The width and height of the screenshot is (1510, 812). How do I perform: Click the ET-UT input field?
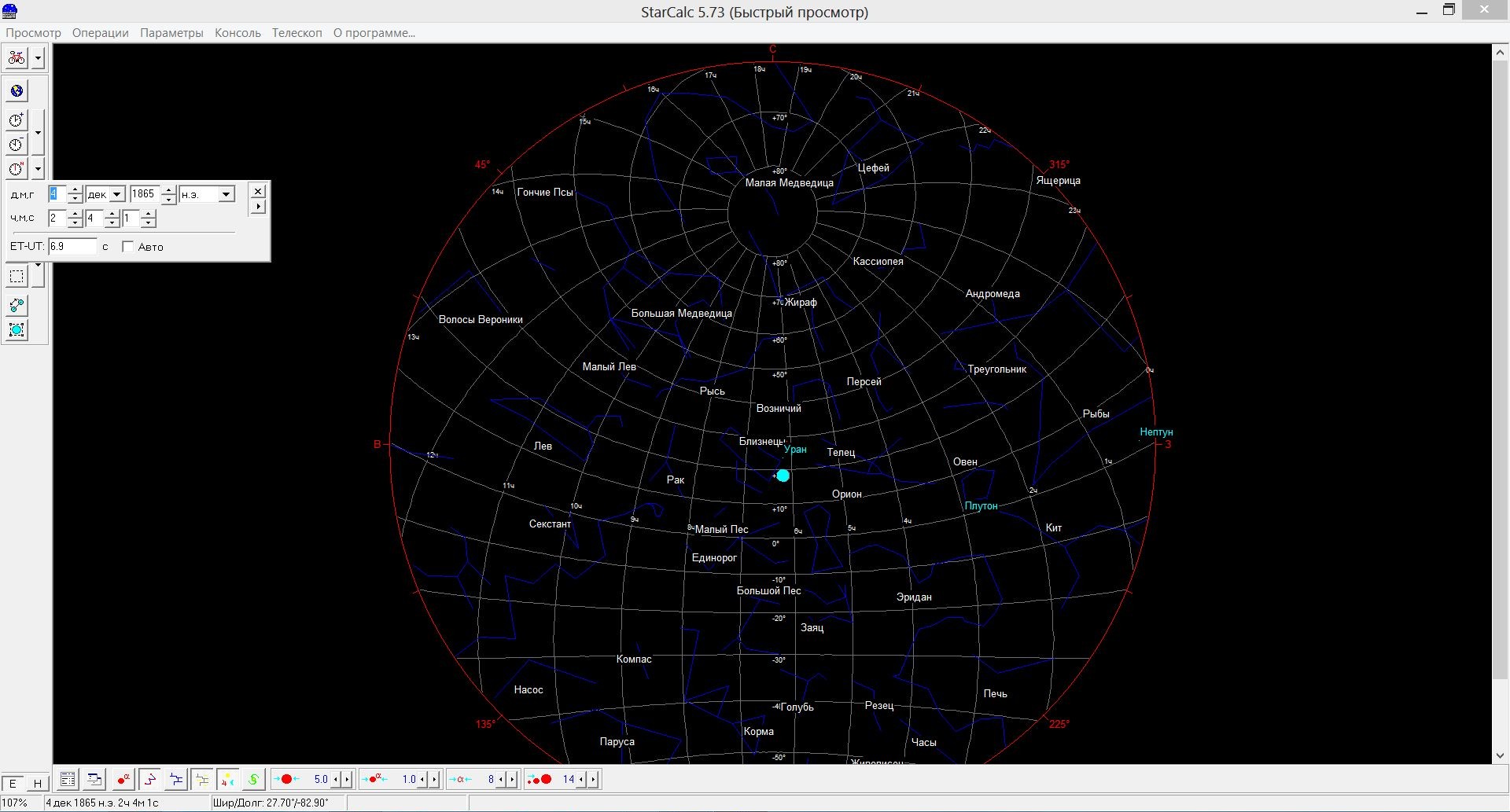72,246
